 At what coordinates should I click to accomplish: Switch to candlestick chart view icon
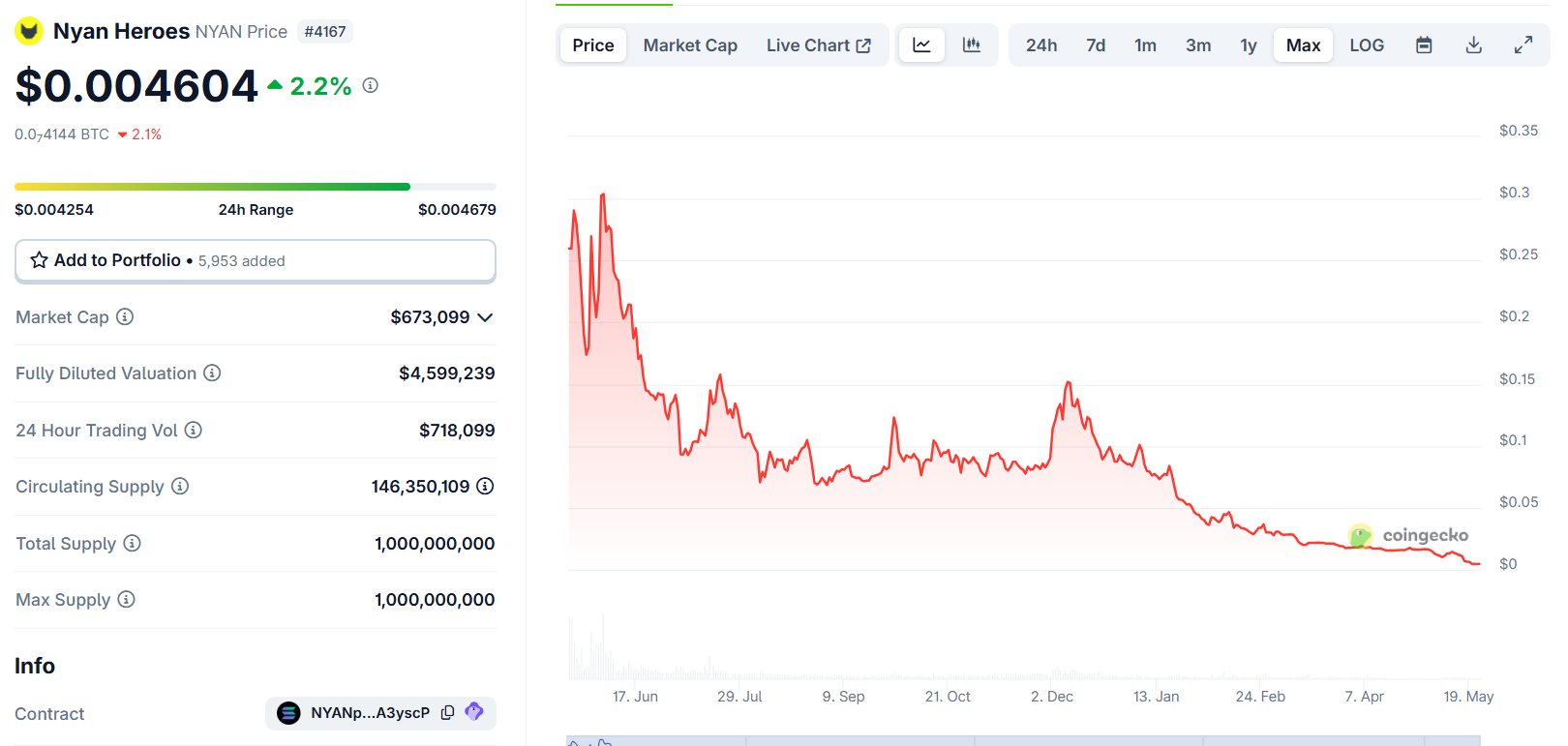click(x=972, y=45)
